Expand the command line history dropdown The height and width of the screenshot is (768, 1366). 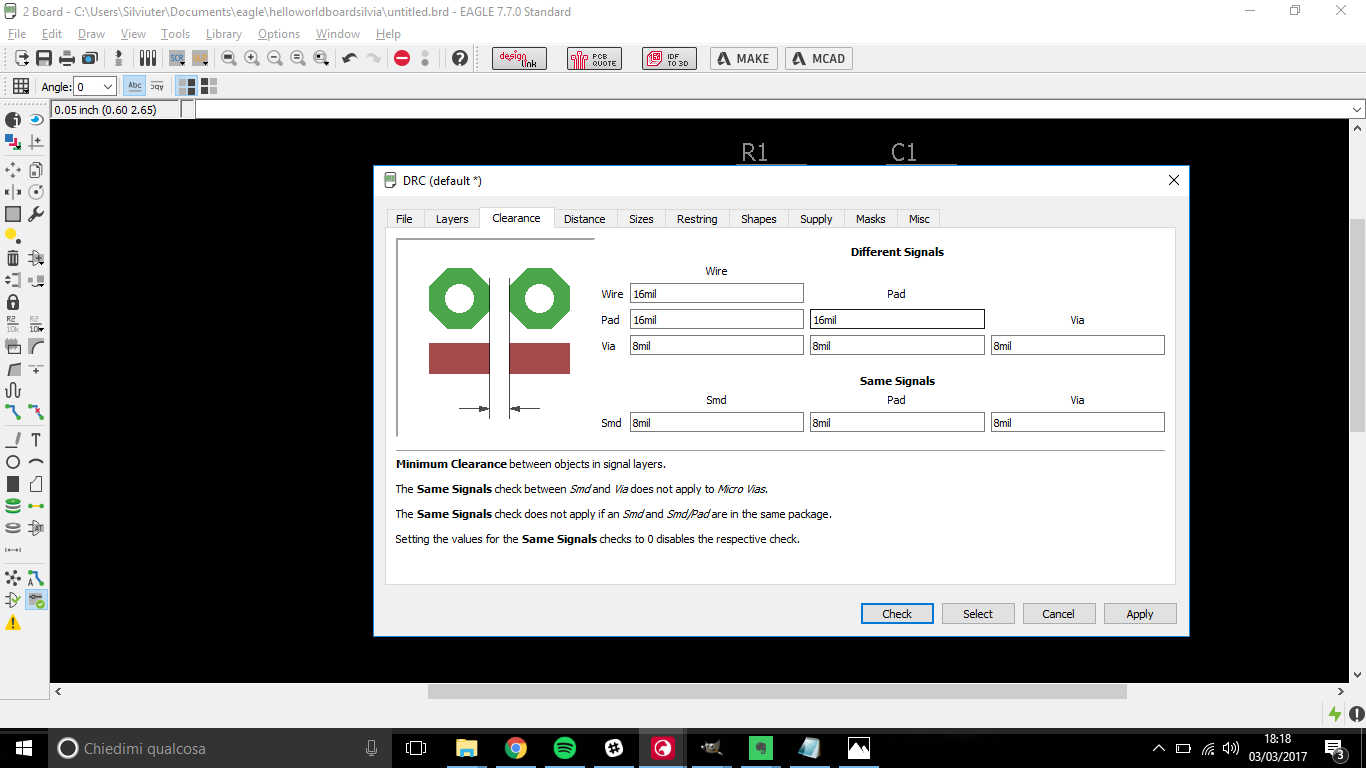click(x=1357, y=110)
